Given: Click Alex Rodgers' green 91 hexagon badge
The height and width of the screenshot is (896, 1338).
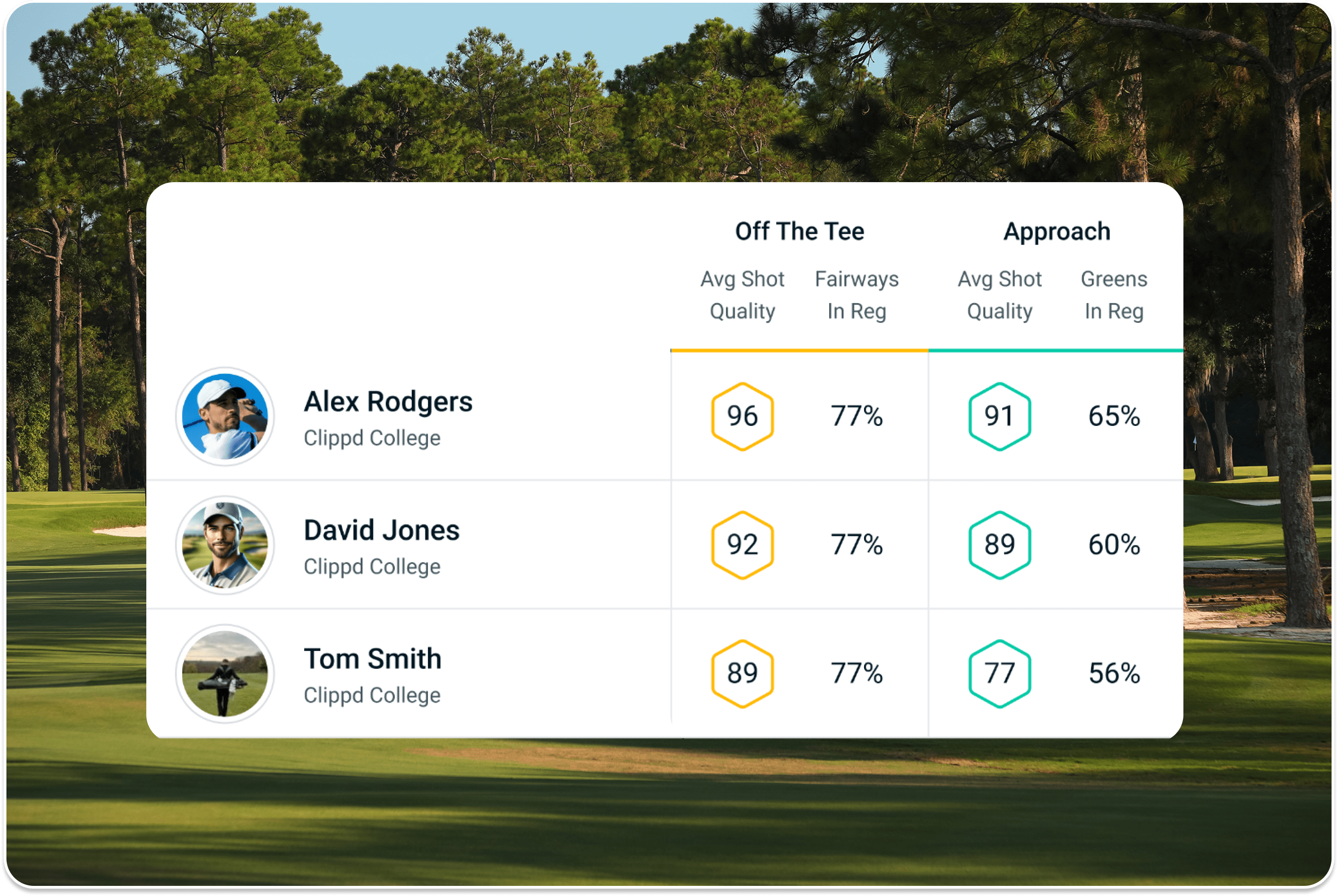Looking at the screenshot, I should [x=999, y=417].
